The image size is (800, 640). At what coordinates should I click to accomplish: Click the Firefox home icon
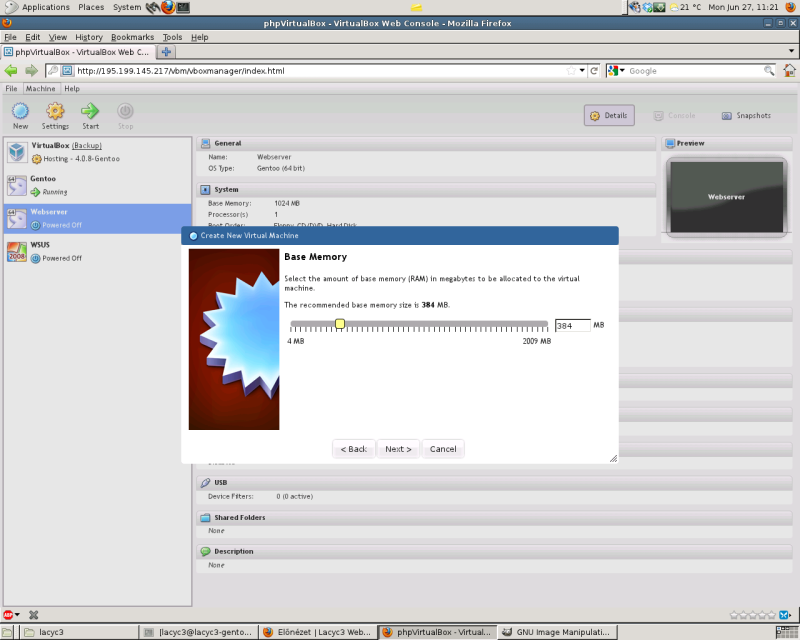[x=789, y=70]
